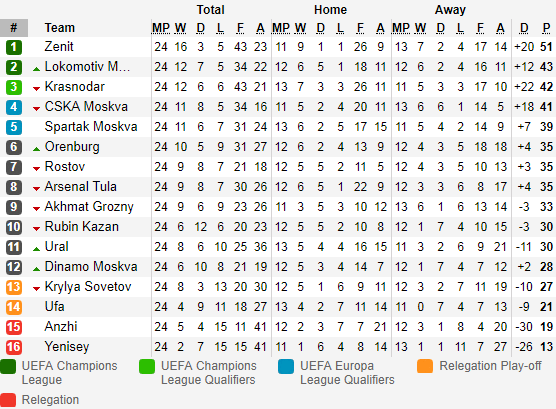Screen dimensions: 556x409
Task: Open the Krylya Sovetov team link
Action: [x=88, y=287]
